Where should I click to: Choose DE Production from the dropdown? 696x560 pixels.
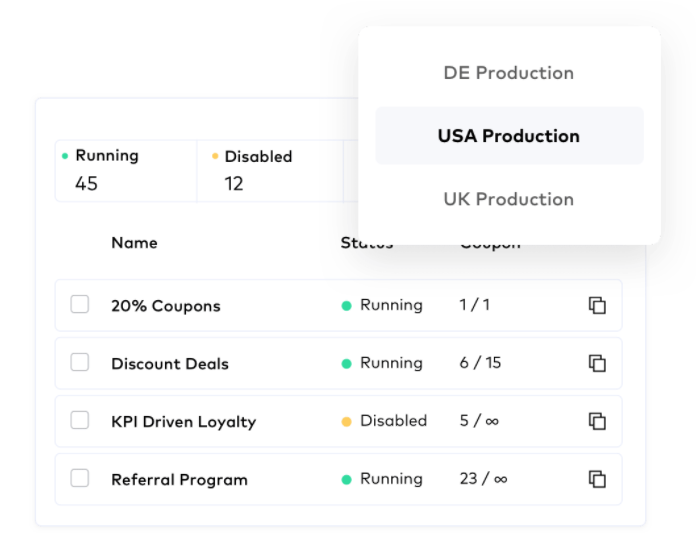[508, 73]
